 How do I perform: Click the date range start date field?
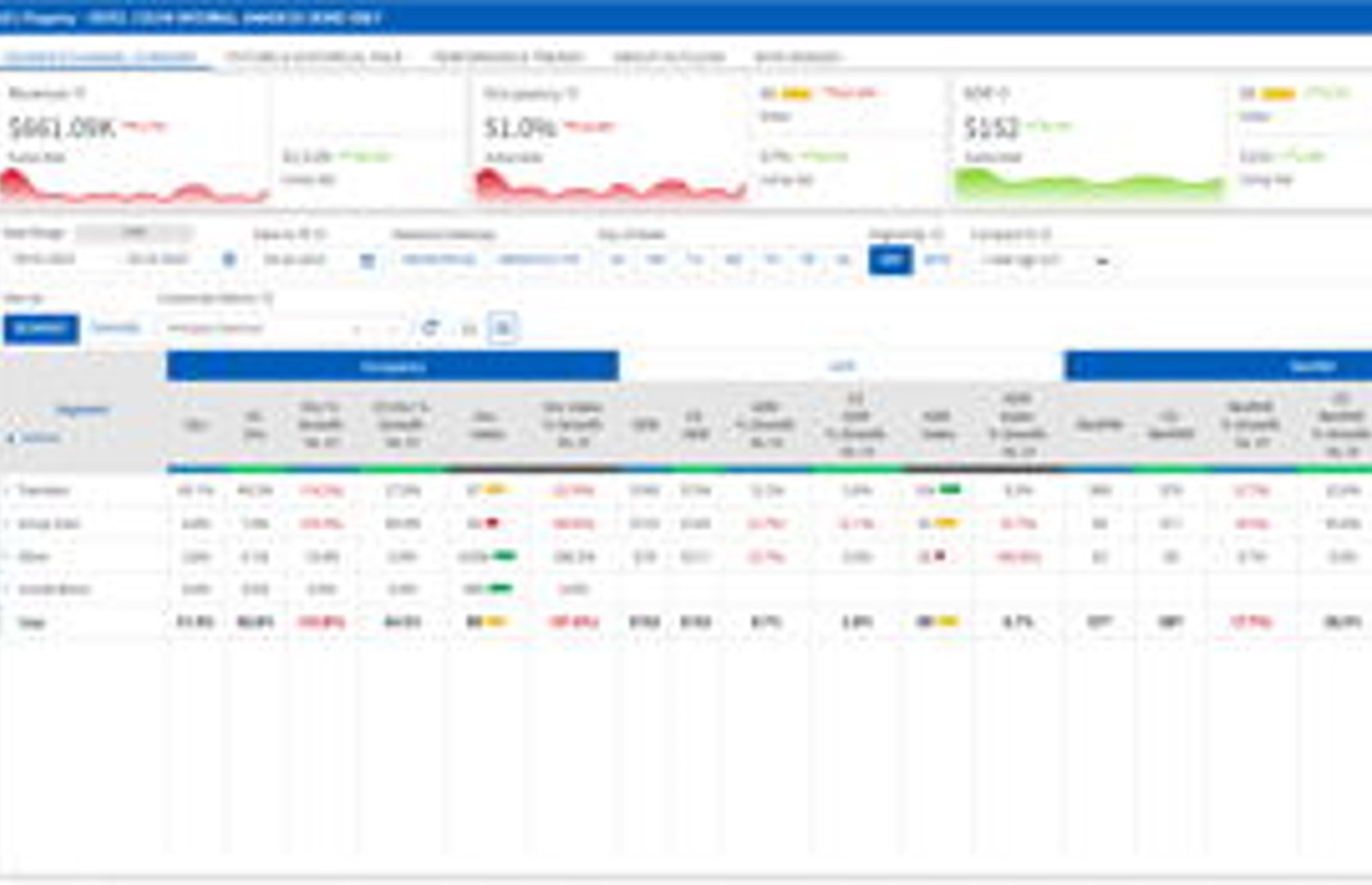coord(44,259)
